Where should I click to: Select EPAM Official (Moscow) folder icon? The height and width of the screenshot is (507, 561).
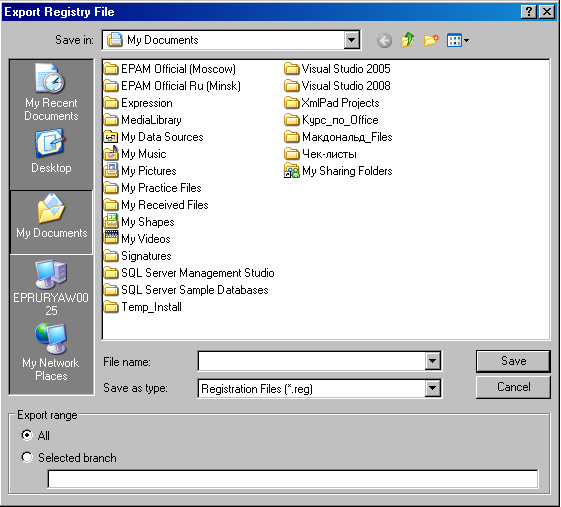pos(111,69)
